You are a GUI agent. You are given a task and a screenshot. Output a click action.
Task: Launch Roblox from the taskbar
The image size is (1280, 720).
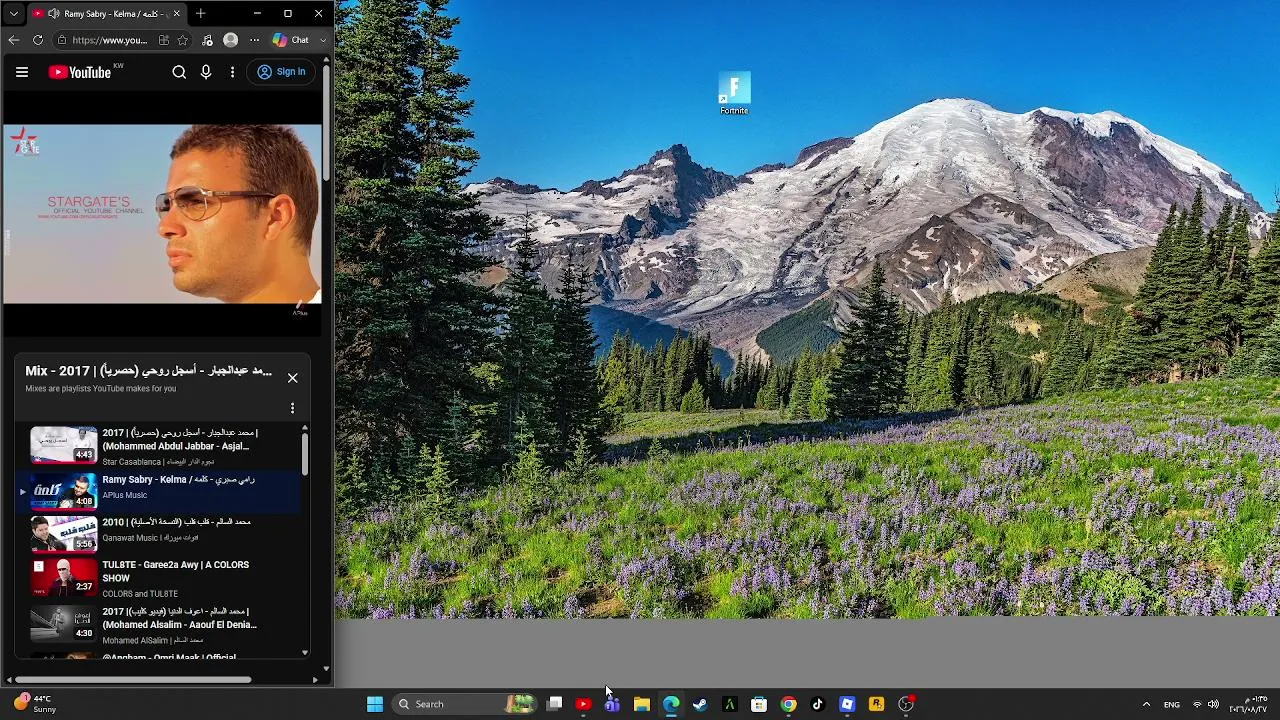pos(847,704)
